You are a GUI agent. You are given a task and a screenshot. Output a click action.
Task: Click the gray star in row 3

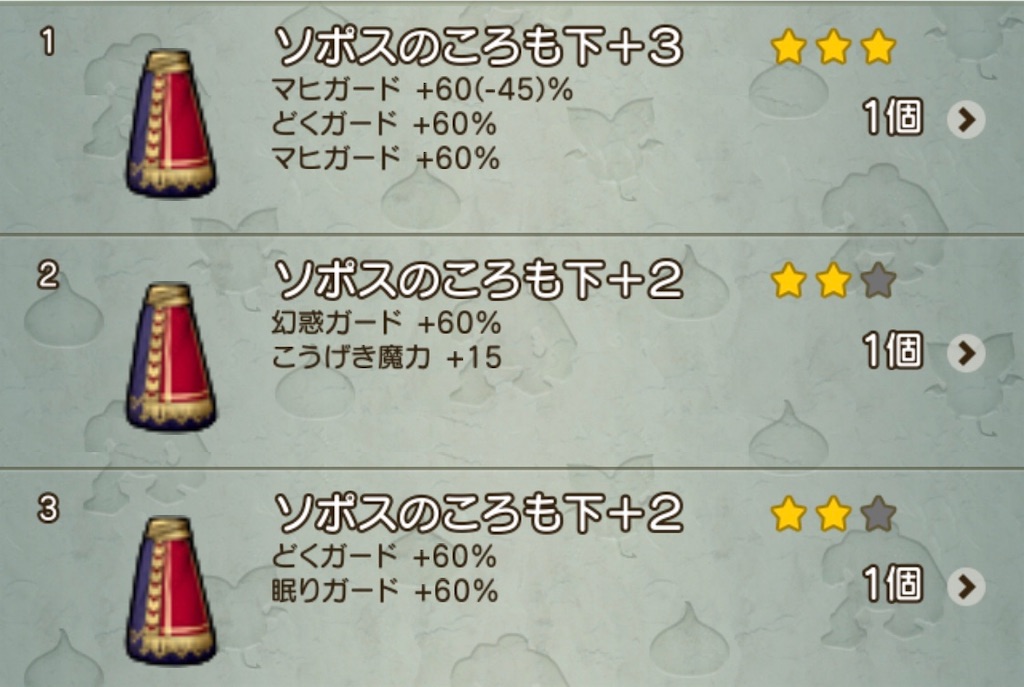(x=878, y=514)
